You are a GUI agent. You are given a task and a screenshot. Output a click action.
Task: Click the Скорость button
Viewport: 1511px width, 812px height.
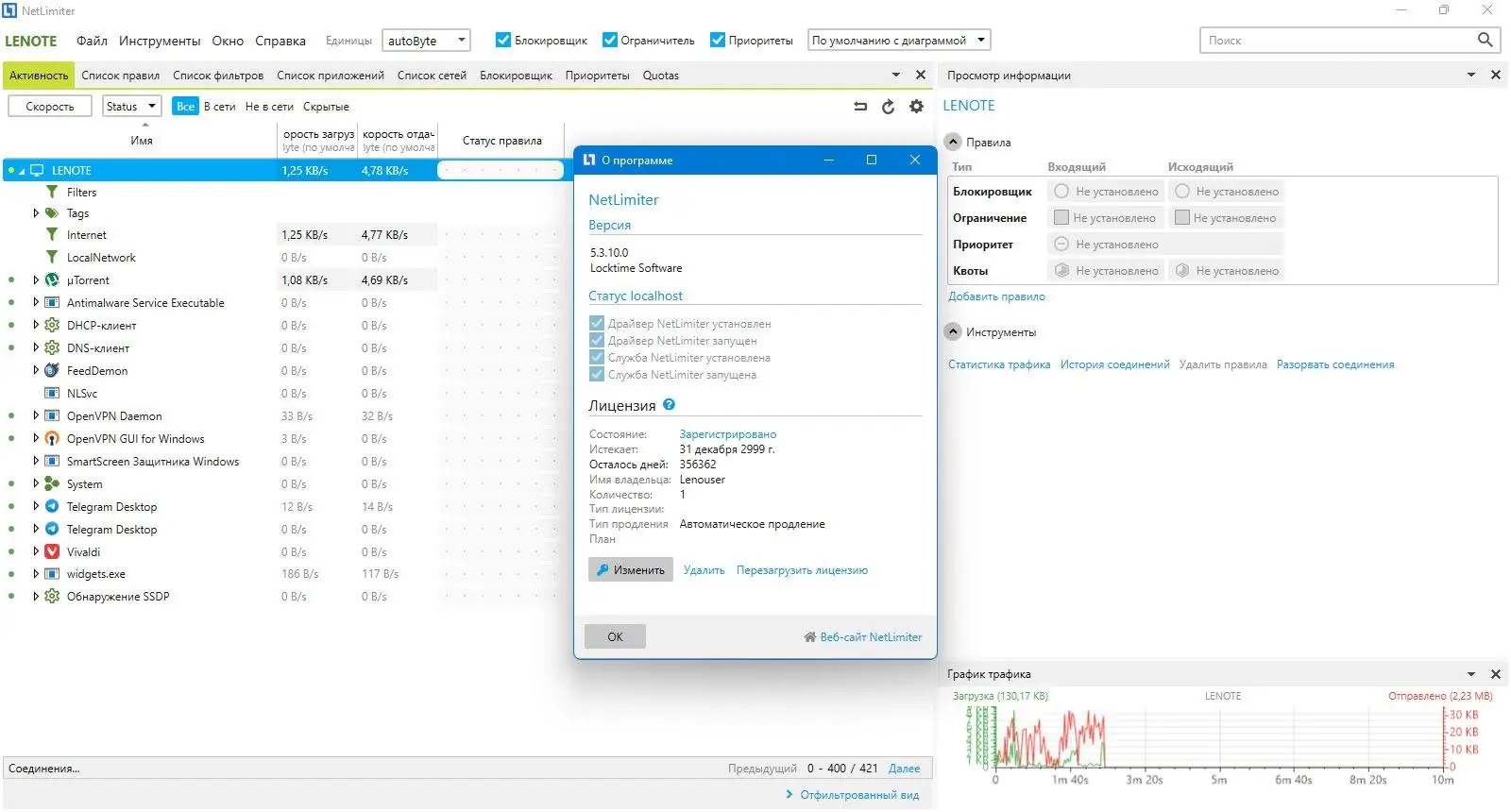(x=50, y=107)
